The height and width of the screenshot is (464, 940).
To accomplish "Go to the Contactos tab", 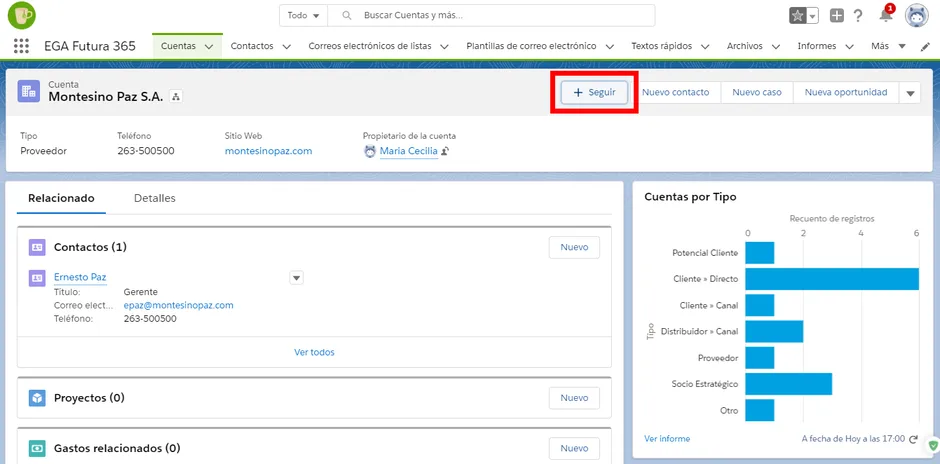I will point(252,46).
